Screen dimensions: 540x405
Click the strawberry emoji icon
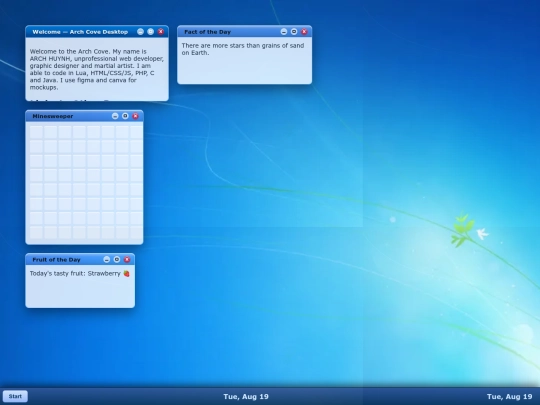point(126,273)
